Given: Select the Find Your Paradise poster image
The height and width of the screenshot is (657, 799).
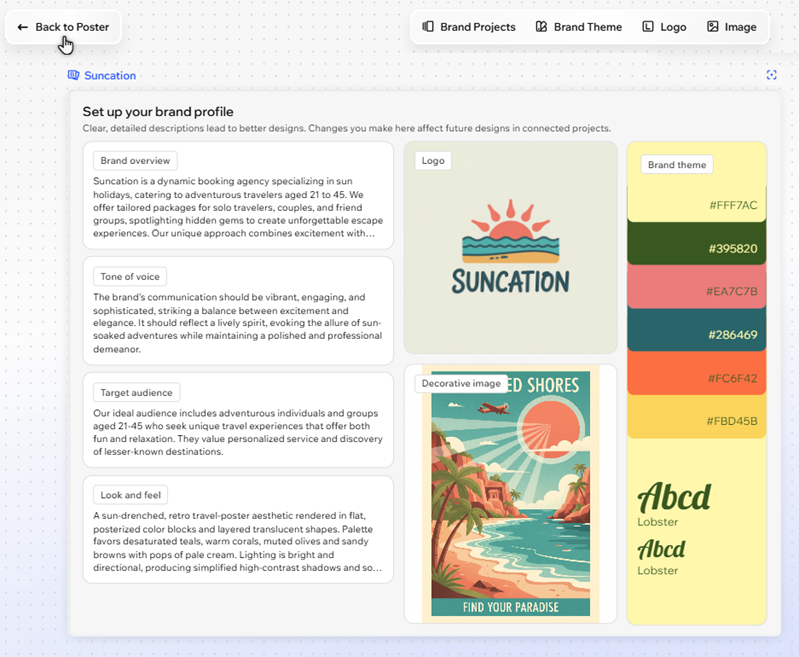Looking at the screenshot, I should tap(511, 493).
